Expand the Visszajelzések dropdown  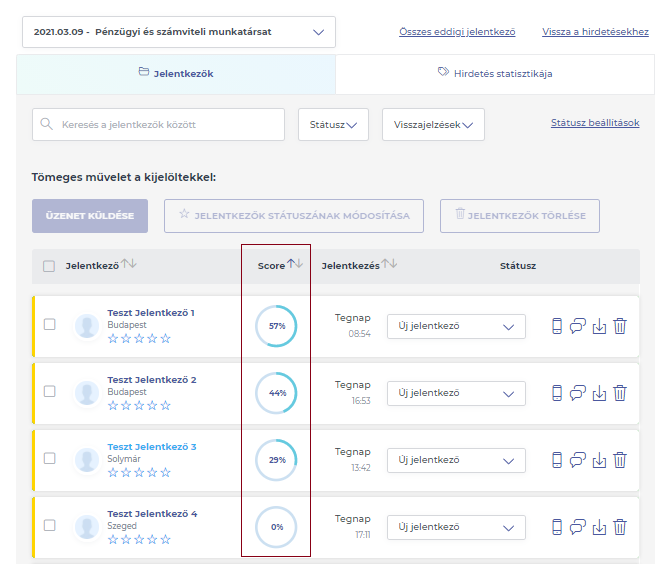coord(432,125)
